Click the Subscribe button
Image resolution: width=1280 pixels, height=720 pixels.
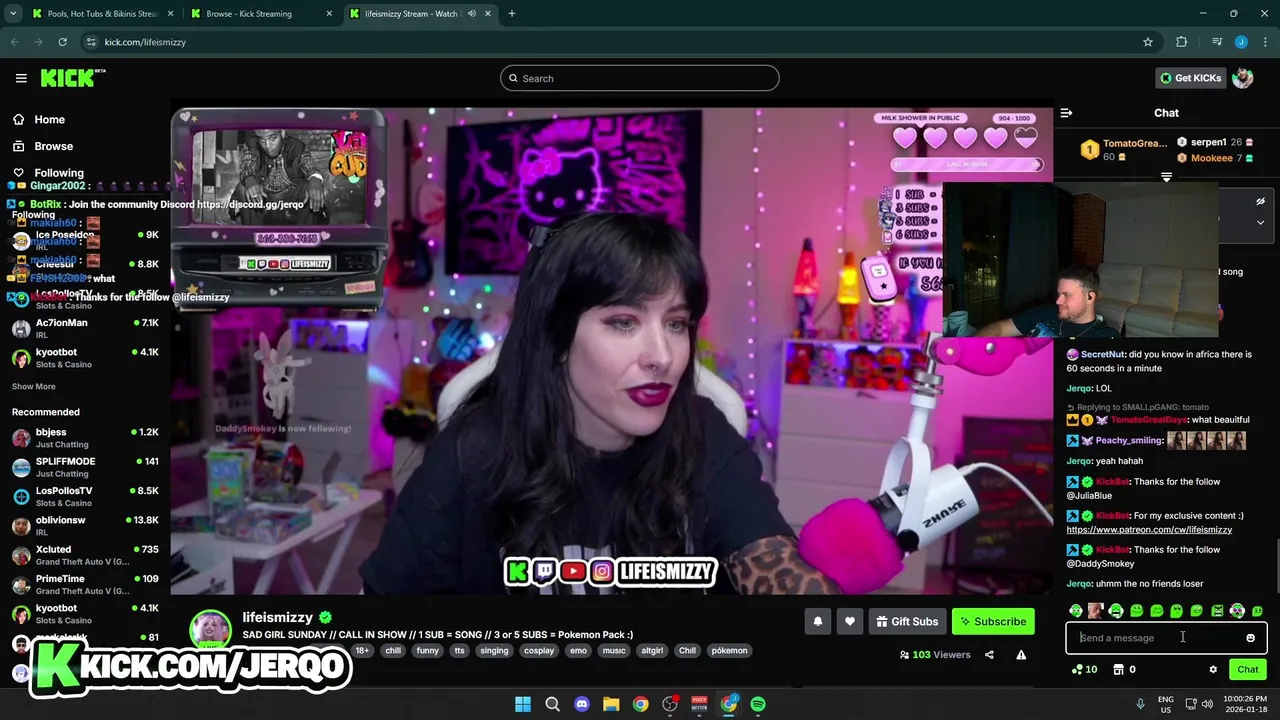pos(993,622)
